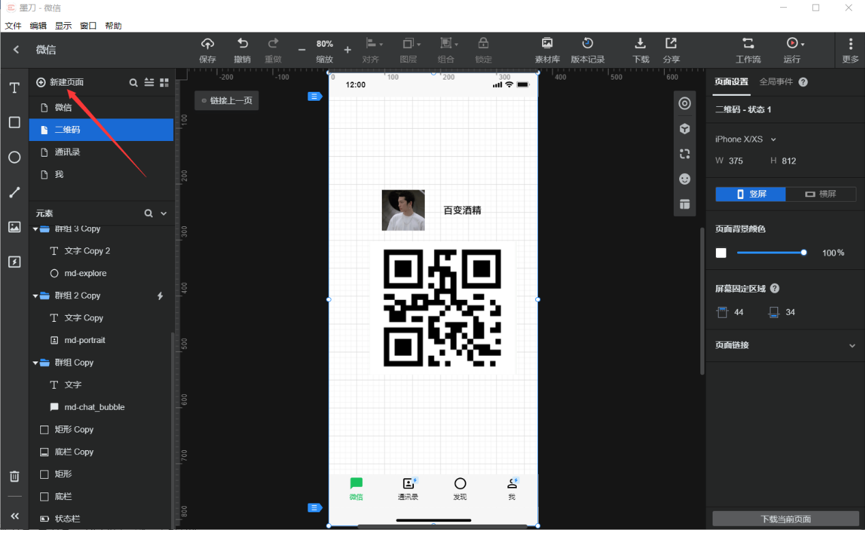Select the Image insert tool
This screenshot has height=535, width=865.
click(14, 227)
